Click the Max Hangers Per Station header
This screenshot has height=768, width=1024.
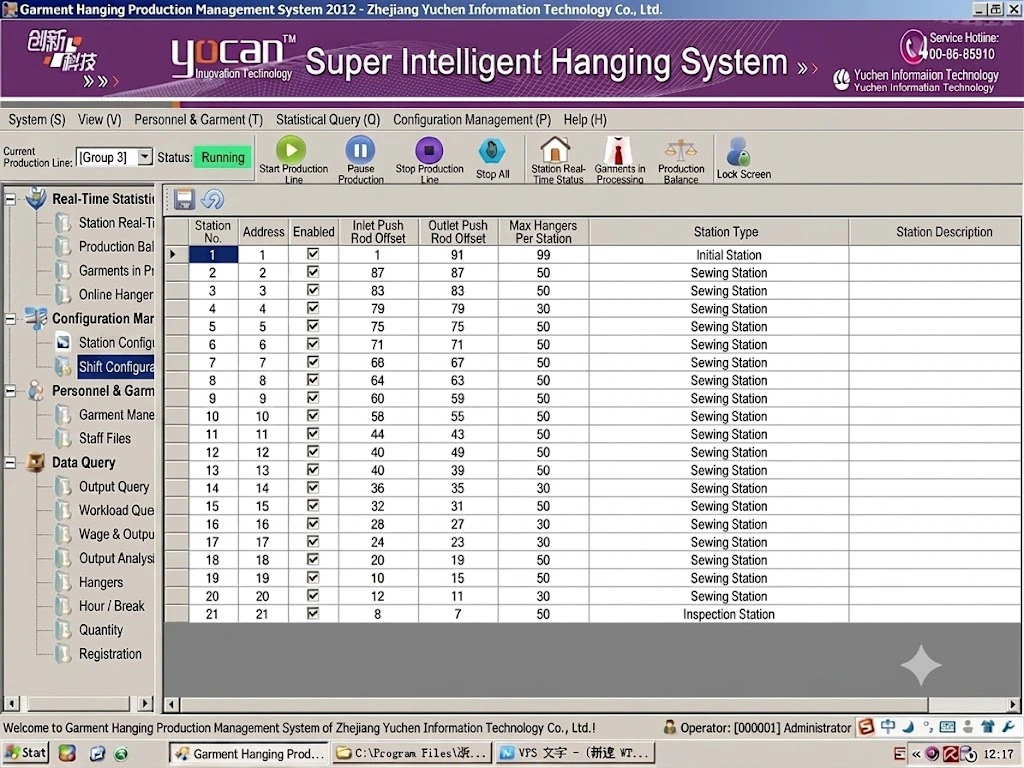pos(543,232)
